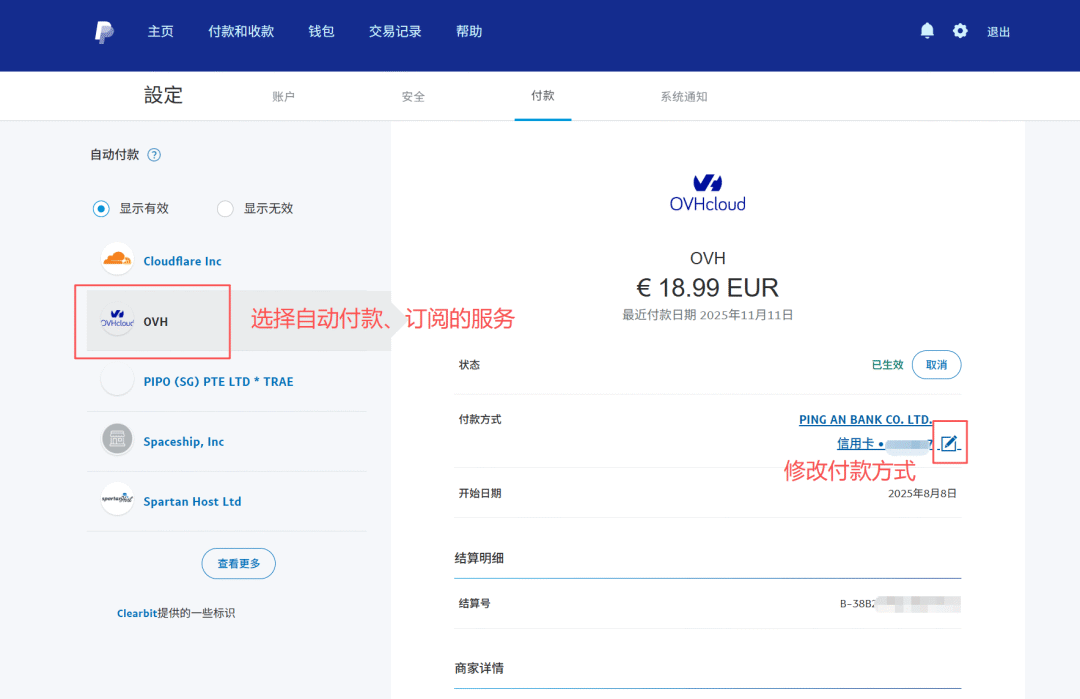Select the PIPO (SG) PTE LTD circle icon
1080x699 pixels.
coord(117,381)
